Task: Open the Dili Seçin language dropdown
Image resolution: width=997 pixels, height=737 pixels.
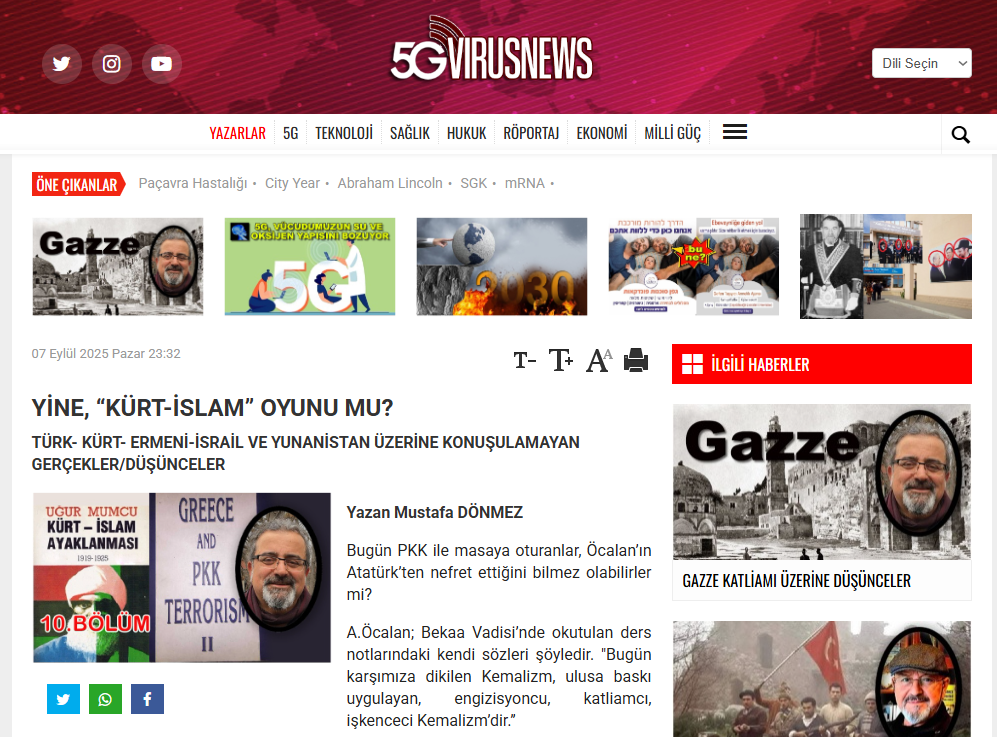Action: coord(921,63)
